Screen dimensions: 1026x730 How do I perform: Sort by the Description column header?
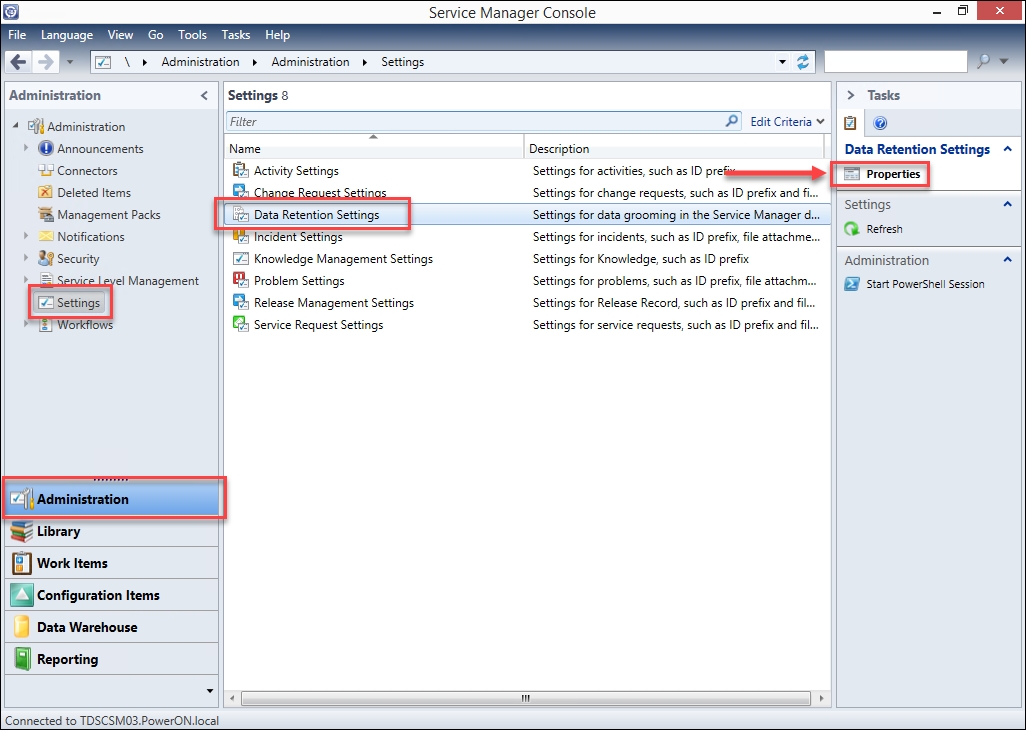click(674, 148)
